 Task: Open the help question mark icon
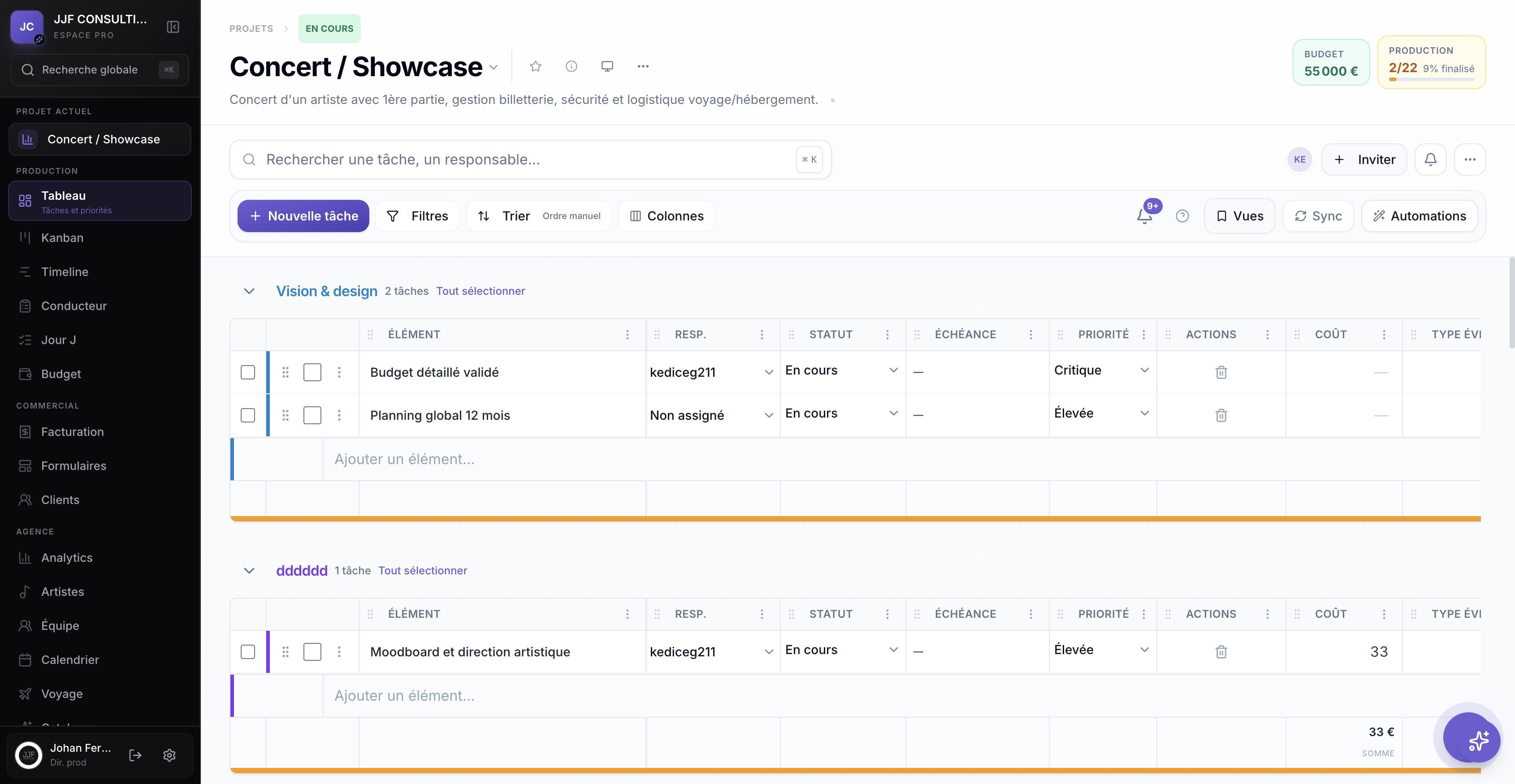[x=1182, y=215]
